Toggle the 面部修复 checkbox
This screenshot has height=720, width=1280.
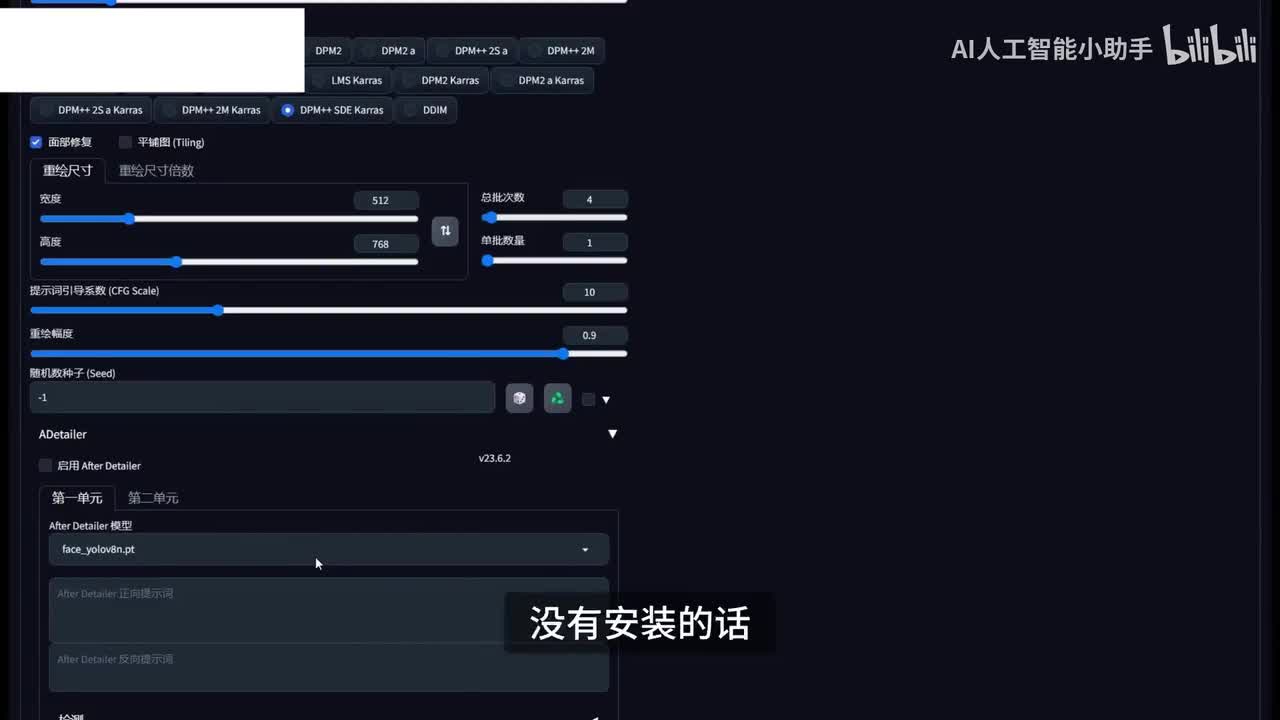(x=36, y=142)
